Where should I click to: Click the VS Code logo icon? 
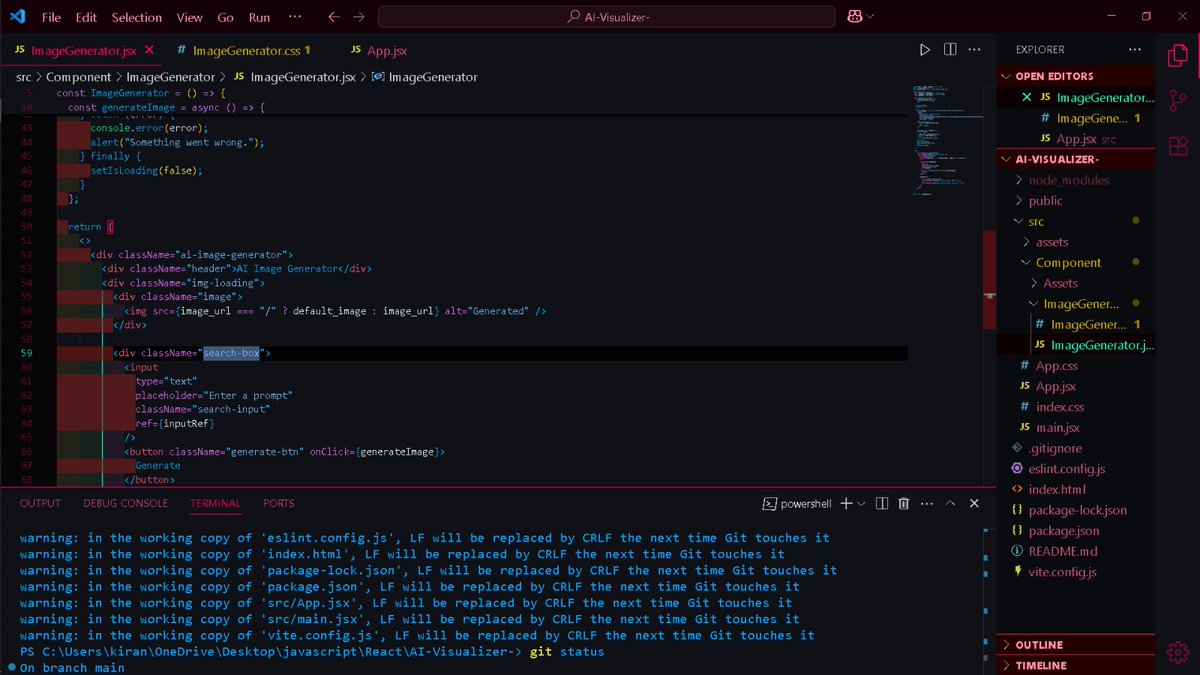pos(17,17)
